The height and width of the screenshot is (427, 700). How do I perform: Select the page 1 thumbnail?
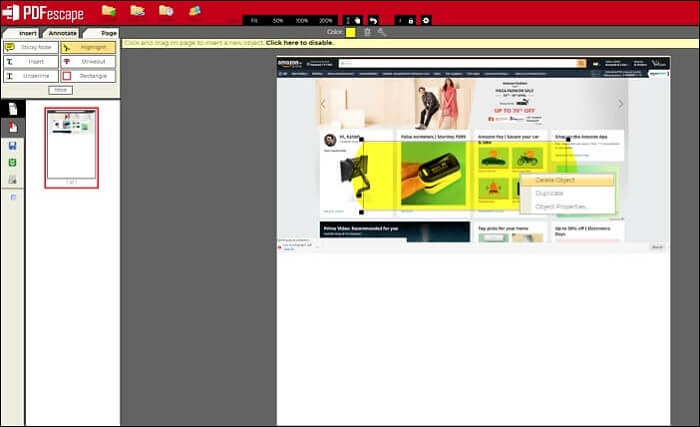click(x=71, y=146)
